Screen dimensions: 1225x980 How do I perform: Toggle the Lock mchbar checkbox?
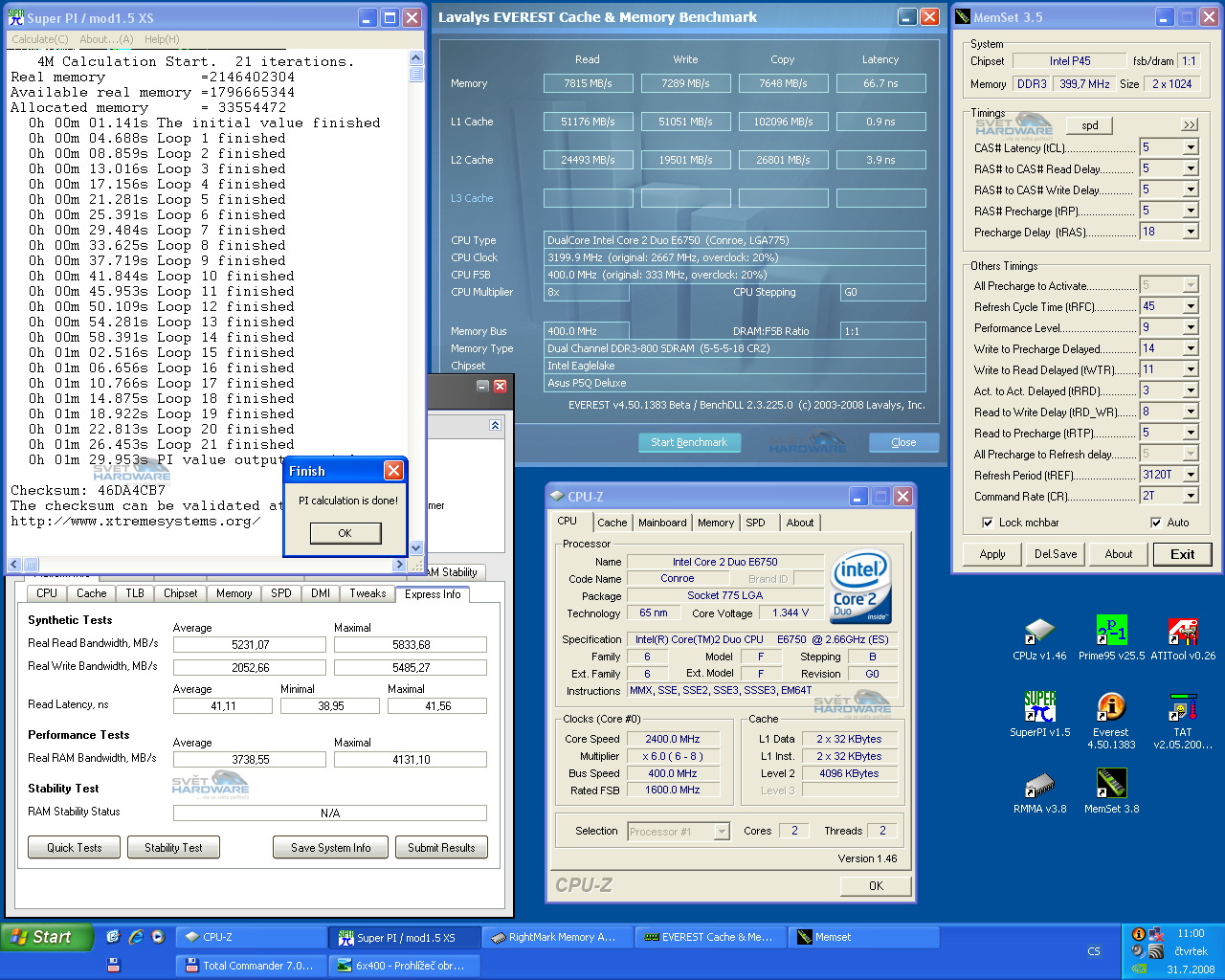[x=988, y=523]
